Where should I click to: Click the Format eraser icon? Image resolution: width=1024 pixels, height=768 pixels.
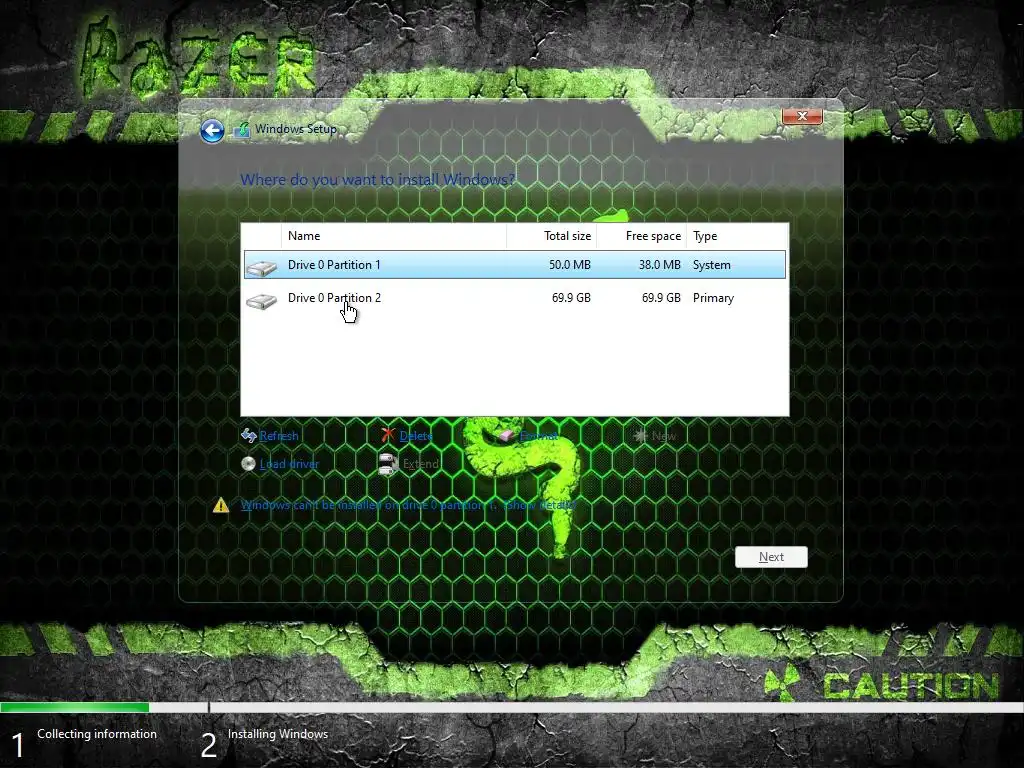click(507, 436)
